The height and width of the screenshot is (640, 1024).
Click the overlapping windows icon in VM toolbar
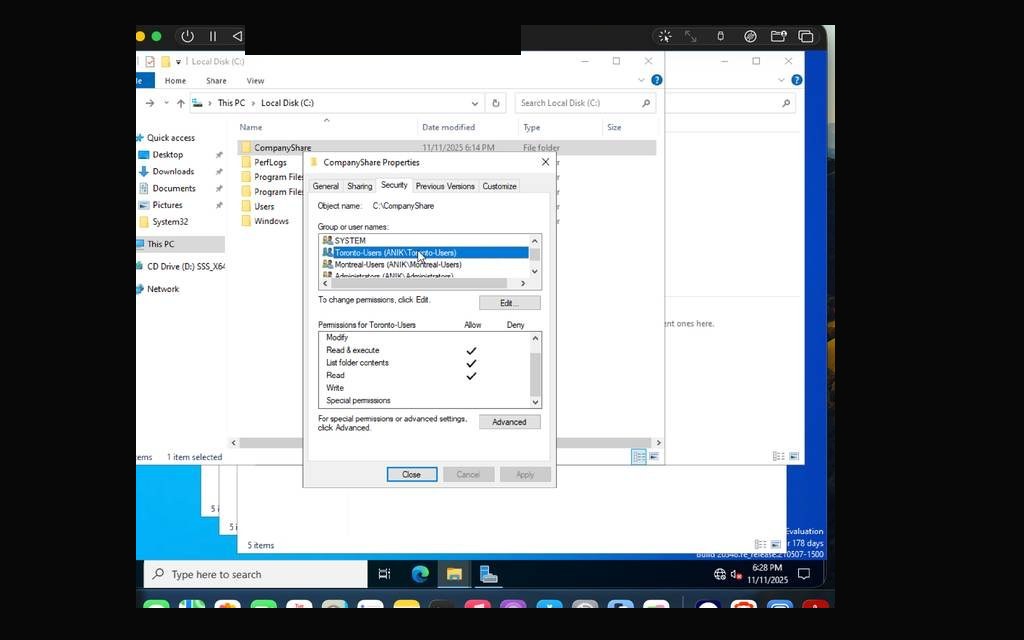(806, 37)
